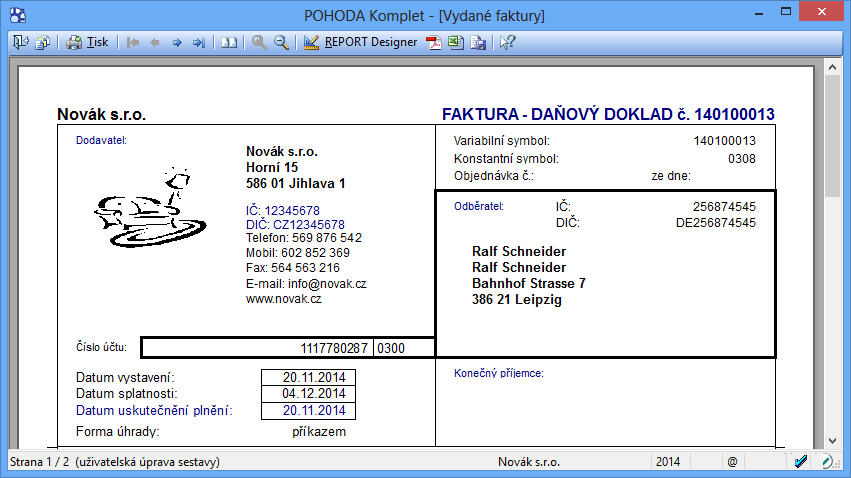Export the invoice to PDF
This screenshot has width=851, height=478.
[x=434, y=42]
